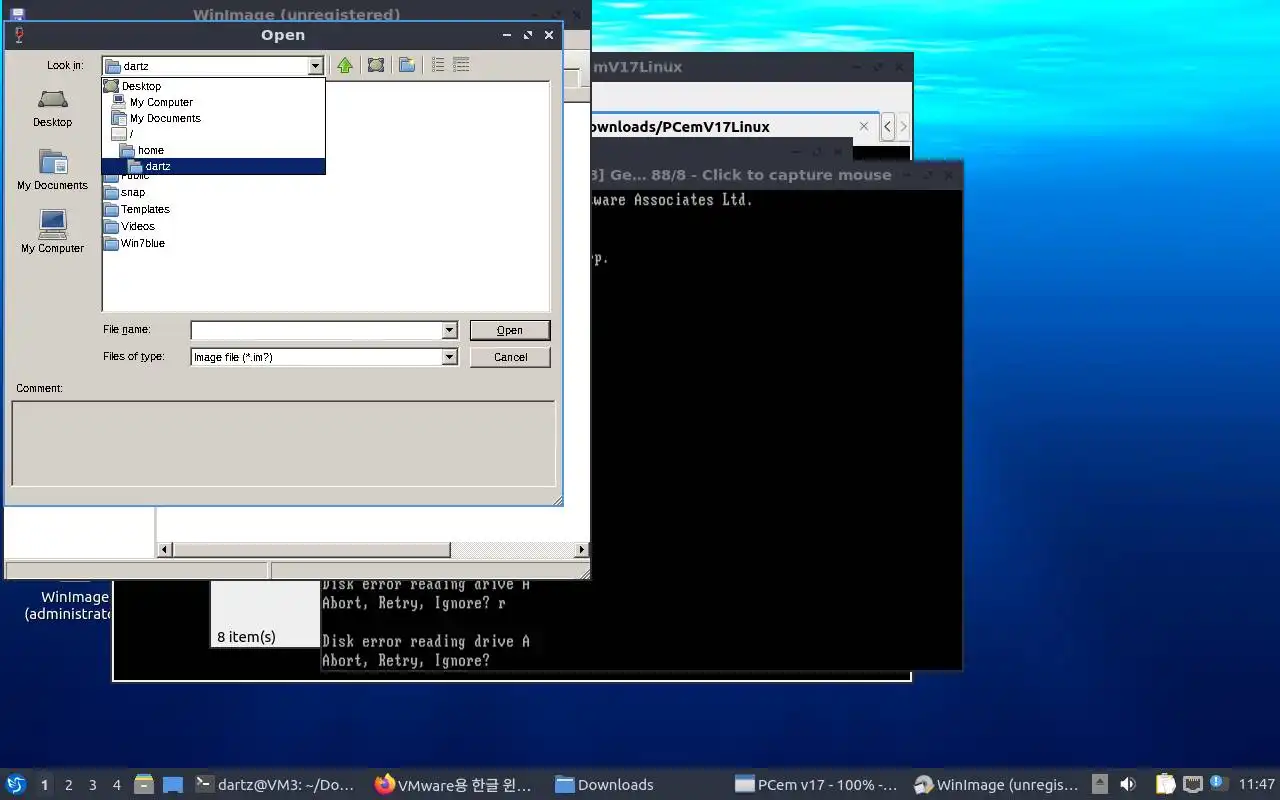Switch to workspace 4
Screen dimensions: 1280x800
pyautogui.click(x=116, y=785)
